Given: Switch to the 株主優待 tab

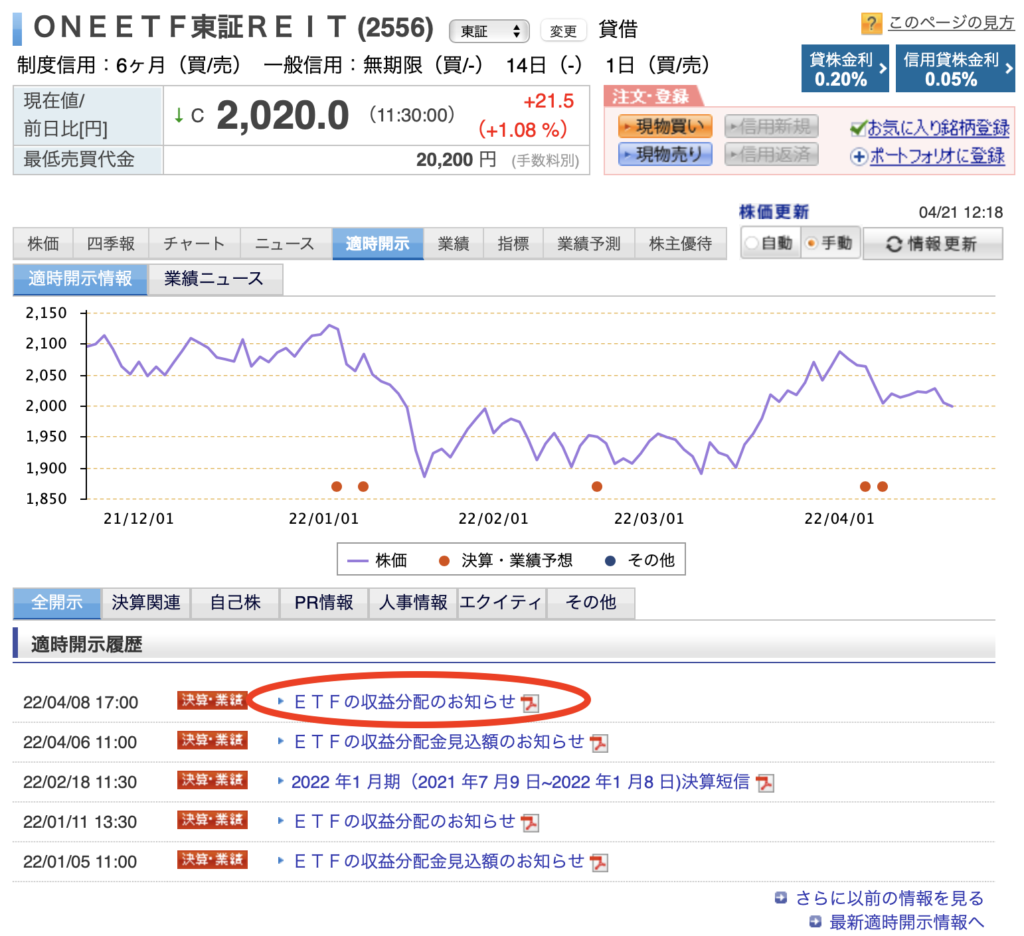Looking at the screenshot, I should (680, 244).
